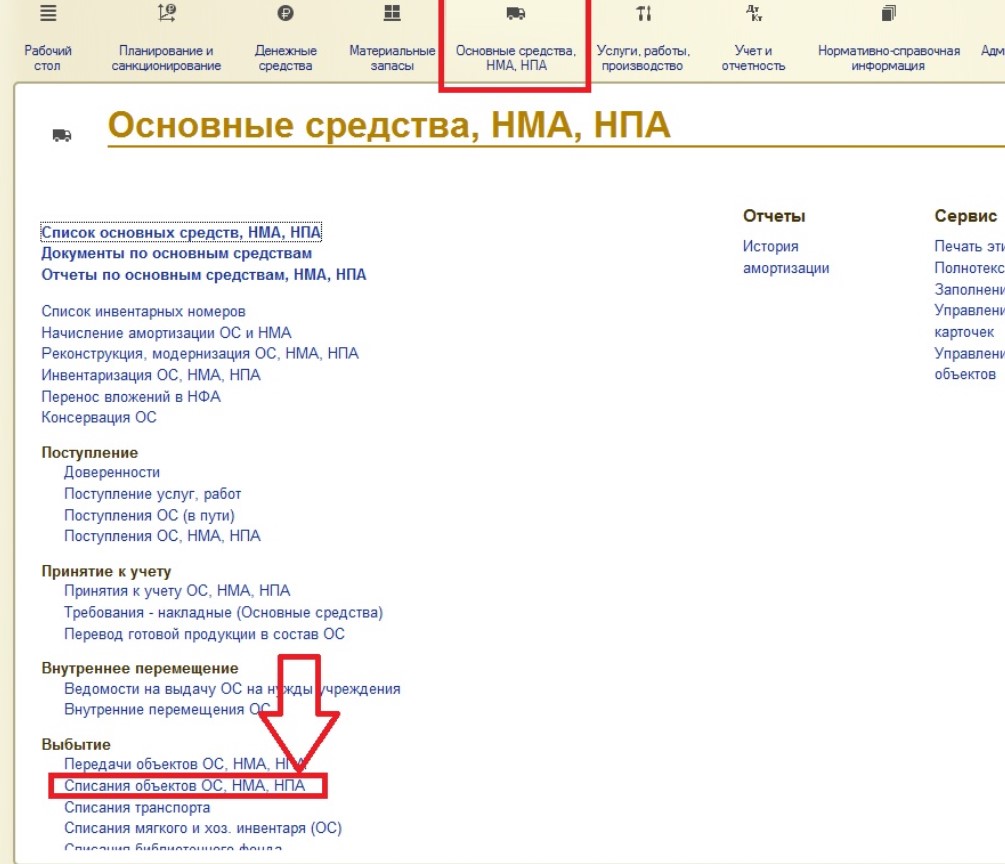1005x864 pixels.
Task: Click the Учет и отчетность Дт/Кт icon
Action: point(754,13)
